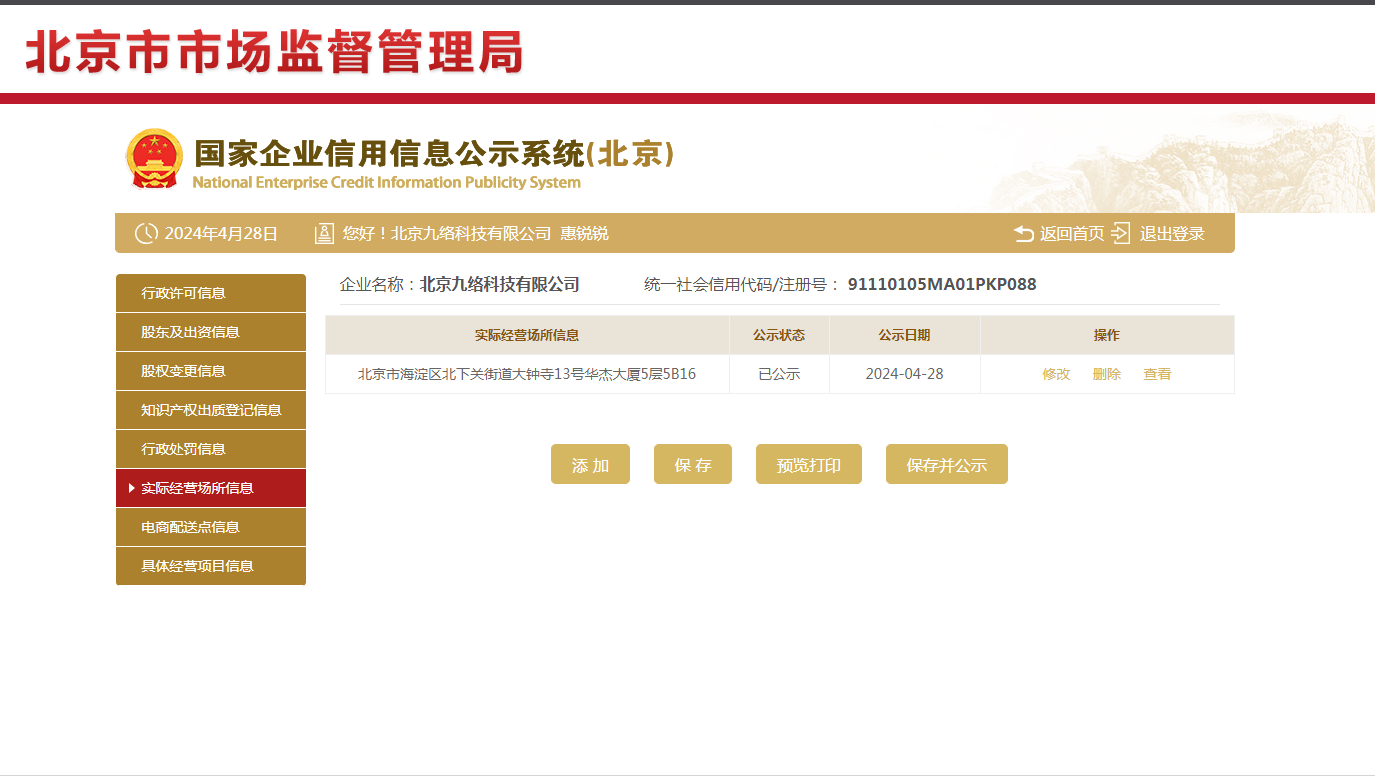Click the 操作 column header

1107,335
